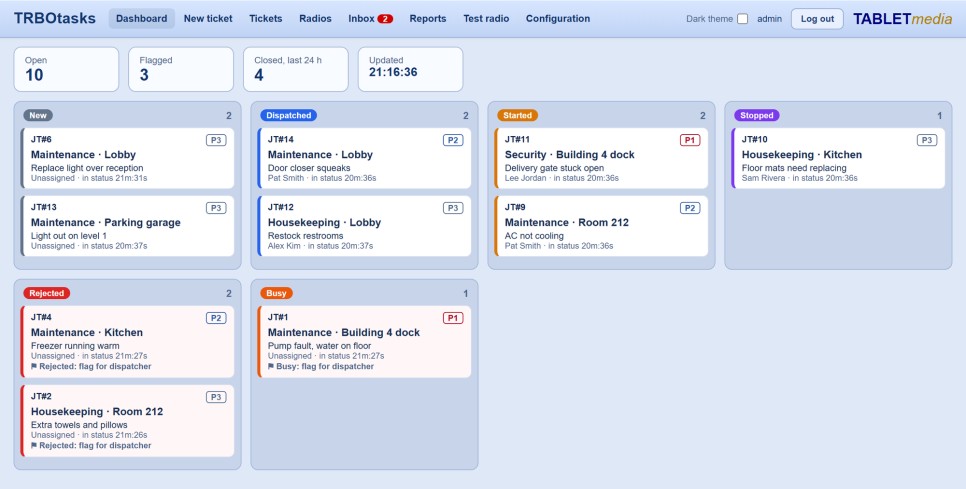
Task: Click the P2 priority tag on JT#4
Action: pos(216,318)
